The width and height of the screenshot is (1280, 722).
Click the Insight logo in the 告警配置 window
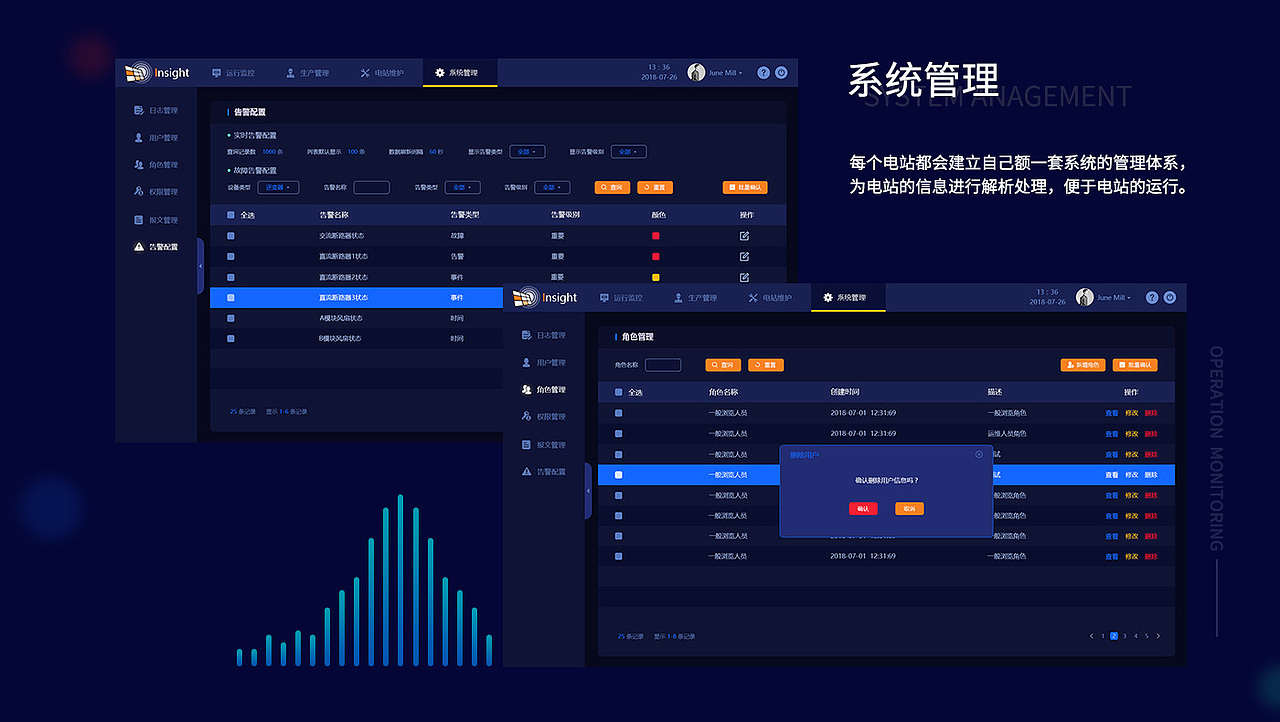[157, 73]
